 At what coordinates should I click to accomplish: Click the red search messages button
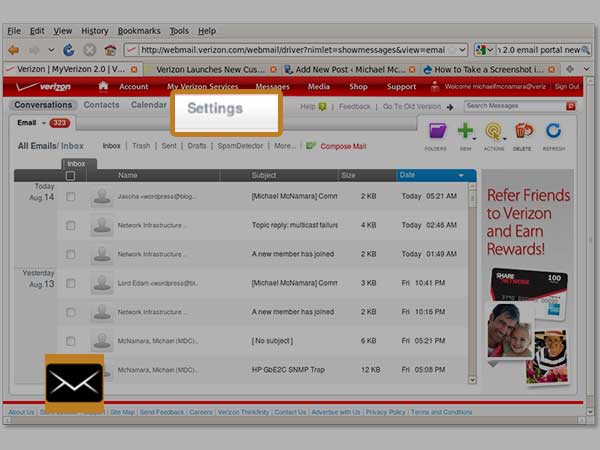(571, 106)
